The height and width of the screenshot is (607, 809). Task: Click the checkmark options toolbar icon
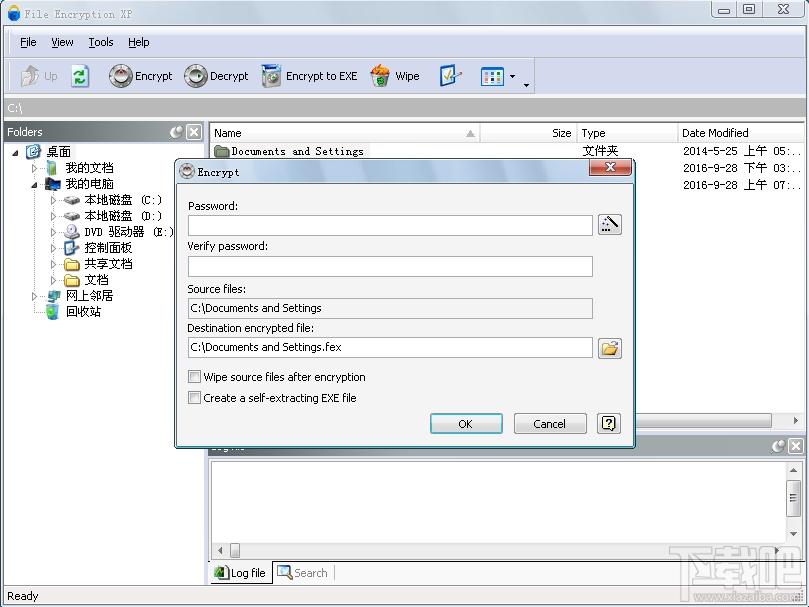(450, 76)
